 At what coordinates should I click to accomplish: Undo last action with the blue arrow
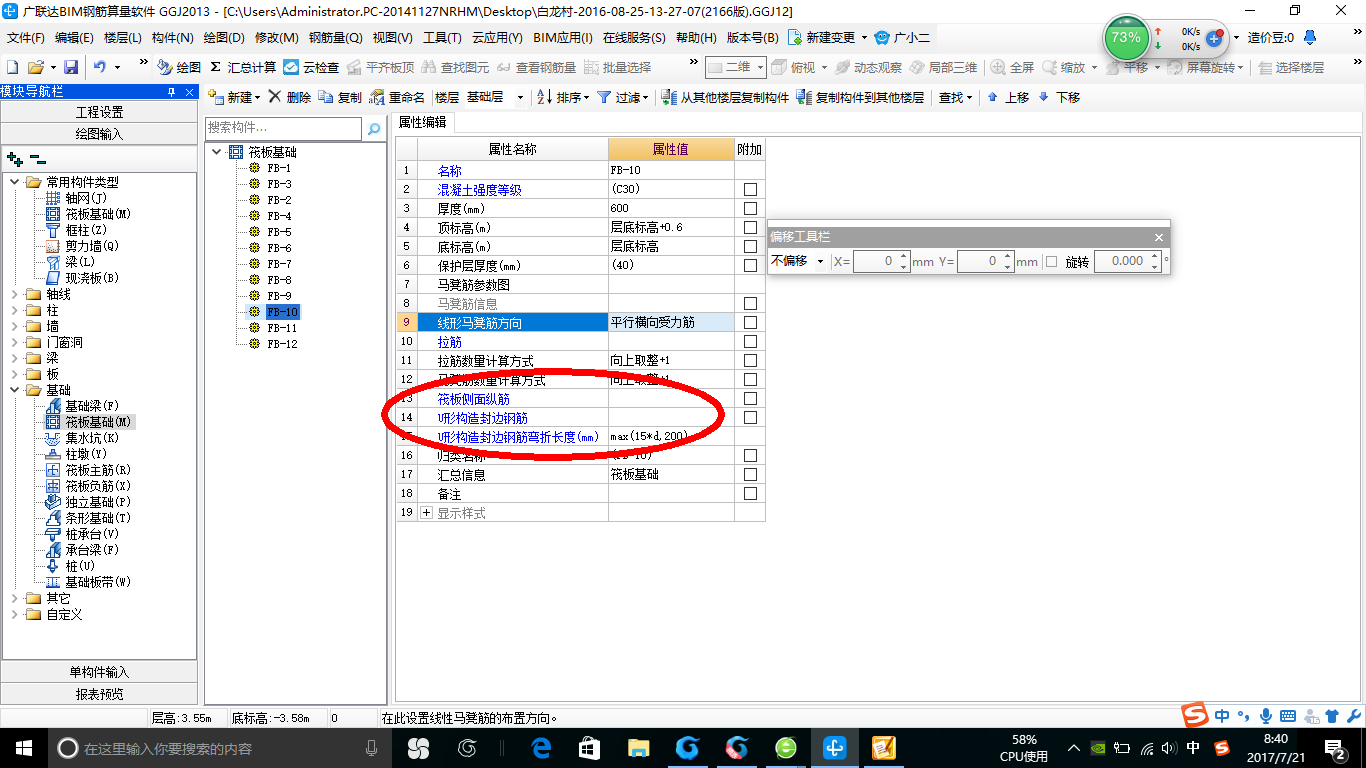100,67
